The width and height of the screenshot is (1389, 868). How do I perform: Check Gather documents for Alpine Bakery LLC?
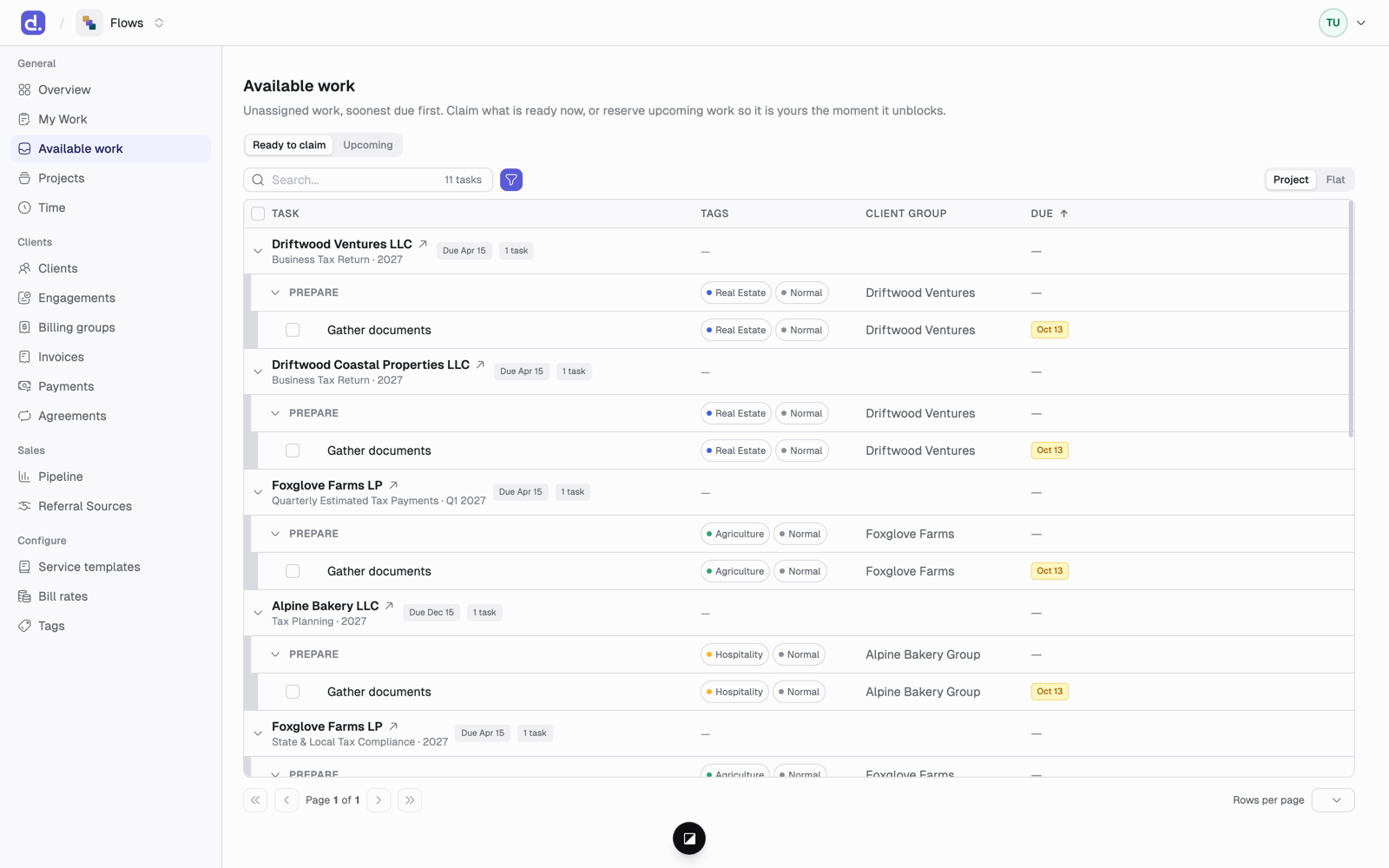coord(293,692)
